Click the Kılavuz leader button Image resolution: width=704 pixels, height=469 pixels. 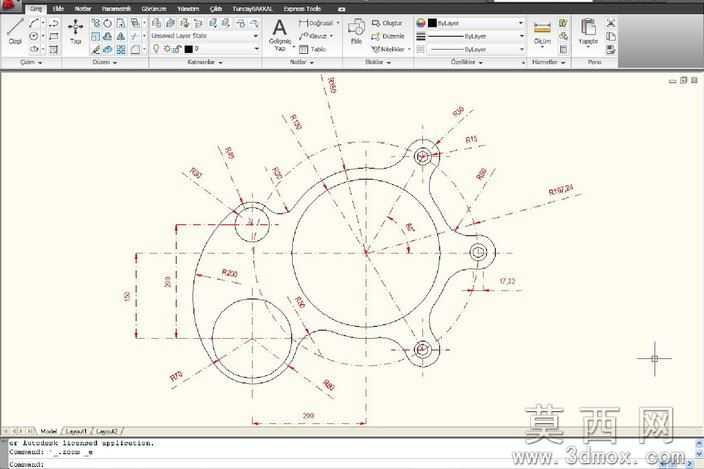pos(313,36)
